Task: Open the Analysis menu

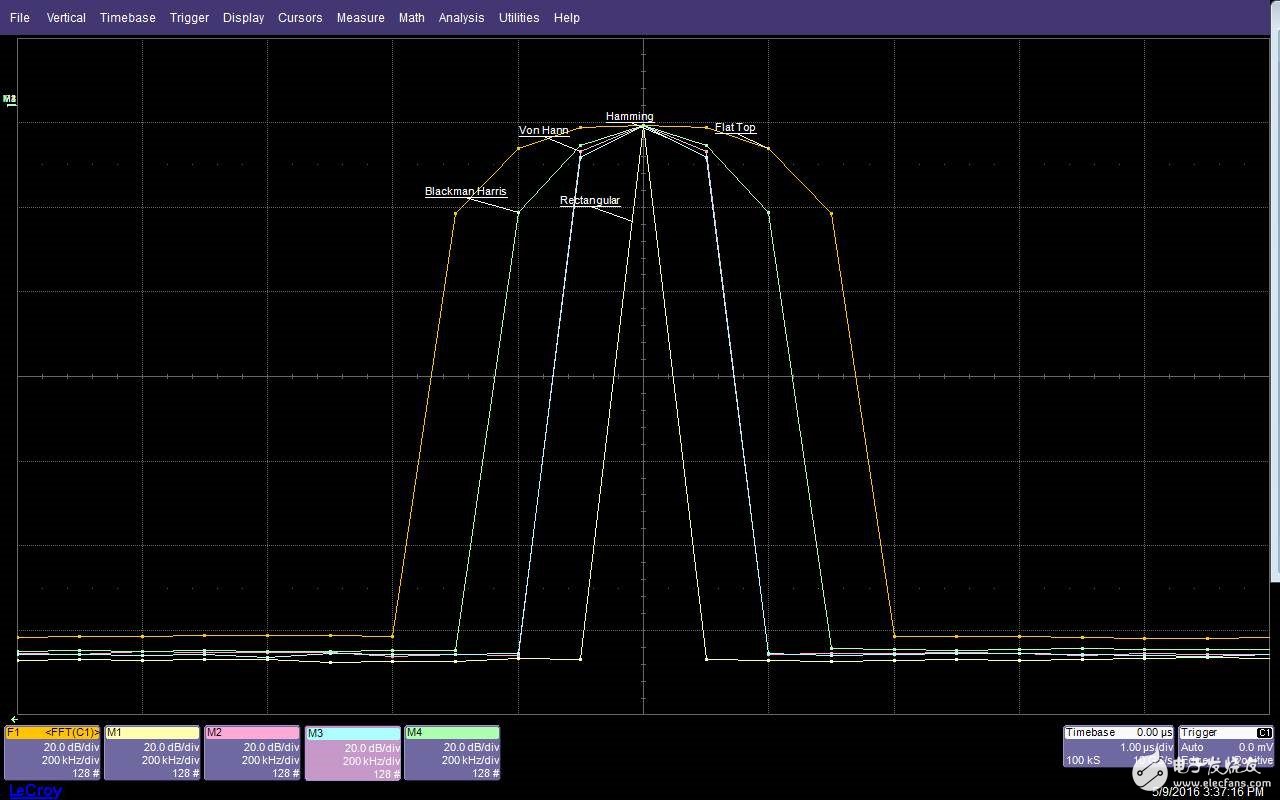Action: 461,18
